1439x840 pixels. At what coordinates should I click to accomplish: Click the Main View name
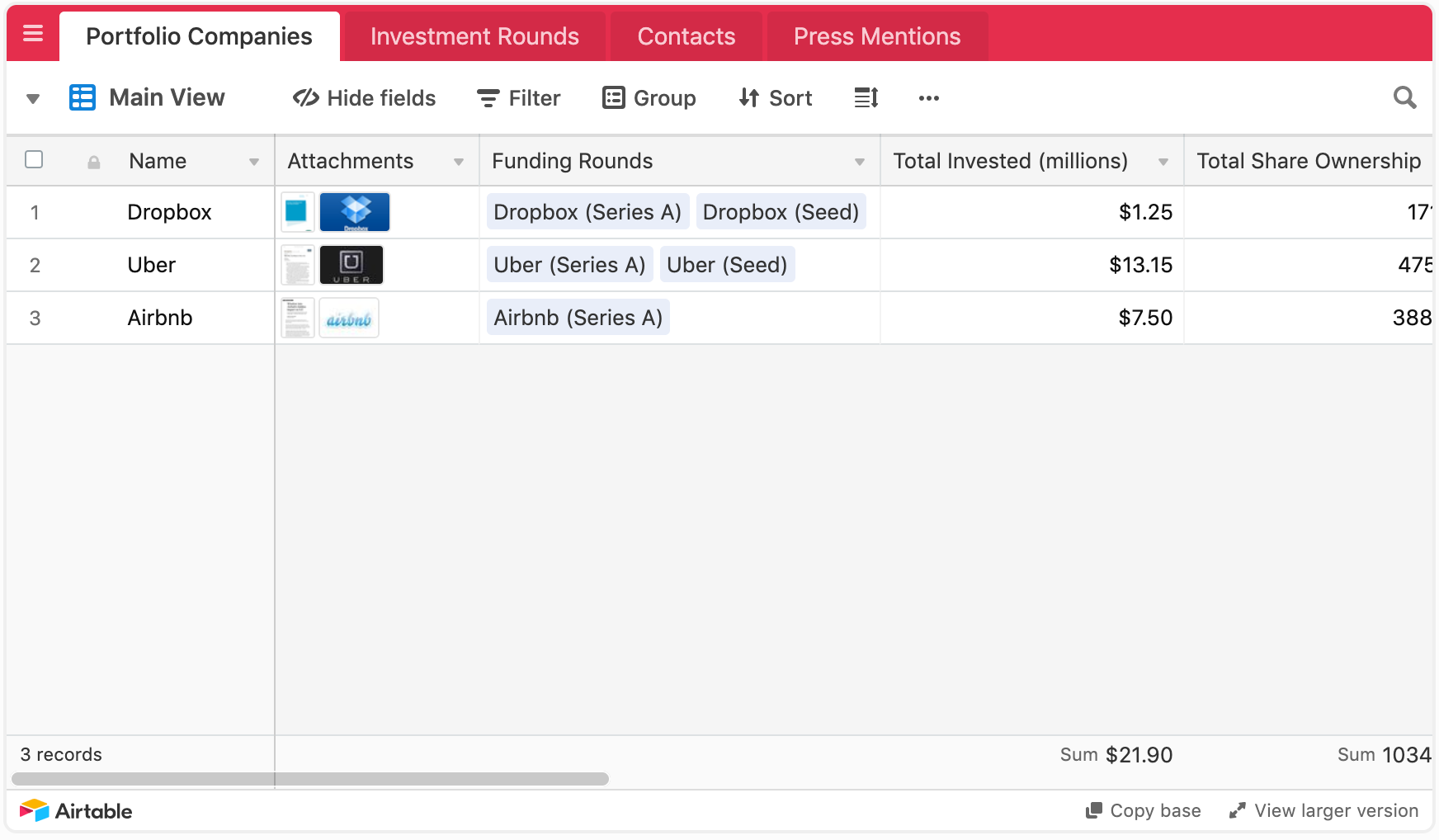click(167, 97)
